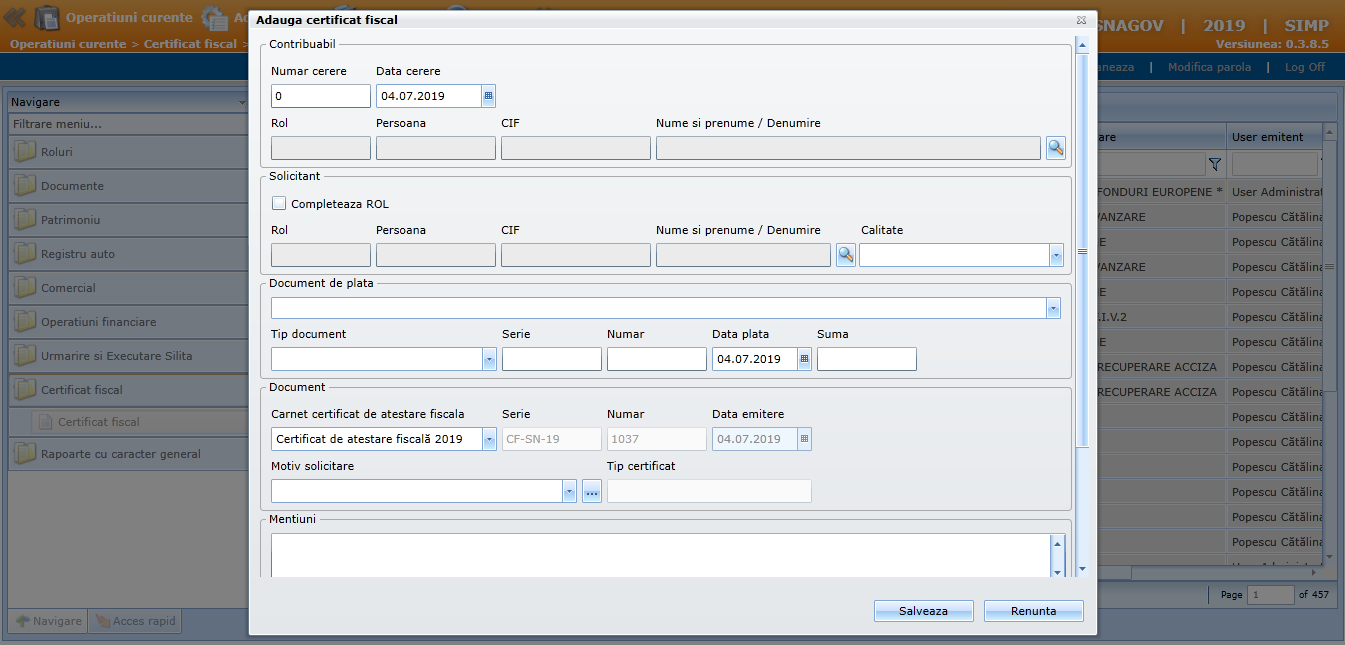Click the Renunta button
This screenshot has width=1345, height=645.
1033,611
